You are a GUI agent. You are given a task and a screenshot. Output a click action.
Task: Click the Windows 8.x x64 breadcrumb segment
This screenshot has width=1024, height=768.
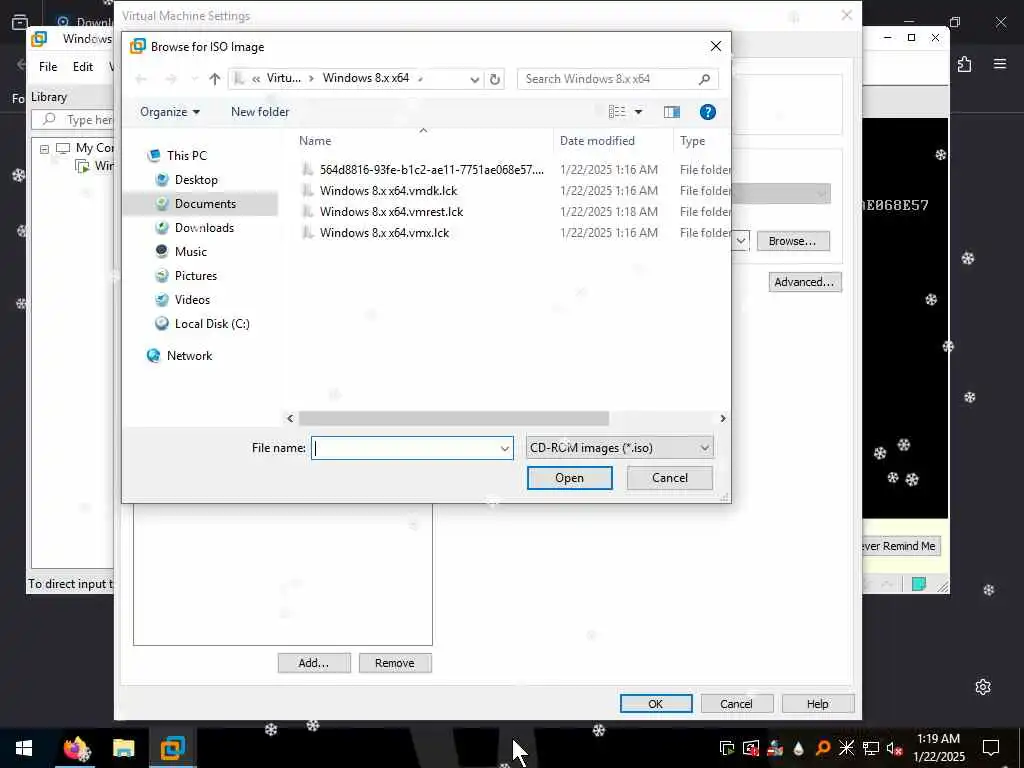pos(366,78)
